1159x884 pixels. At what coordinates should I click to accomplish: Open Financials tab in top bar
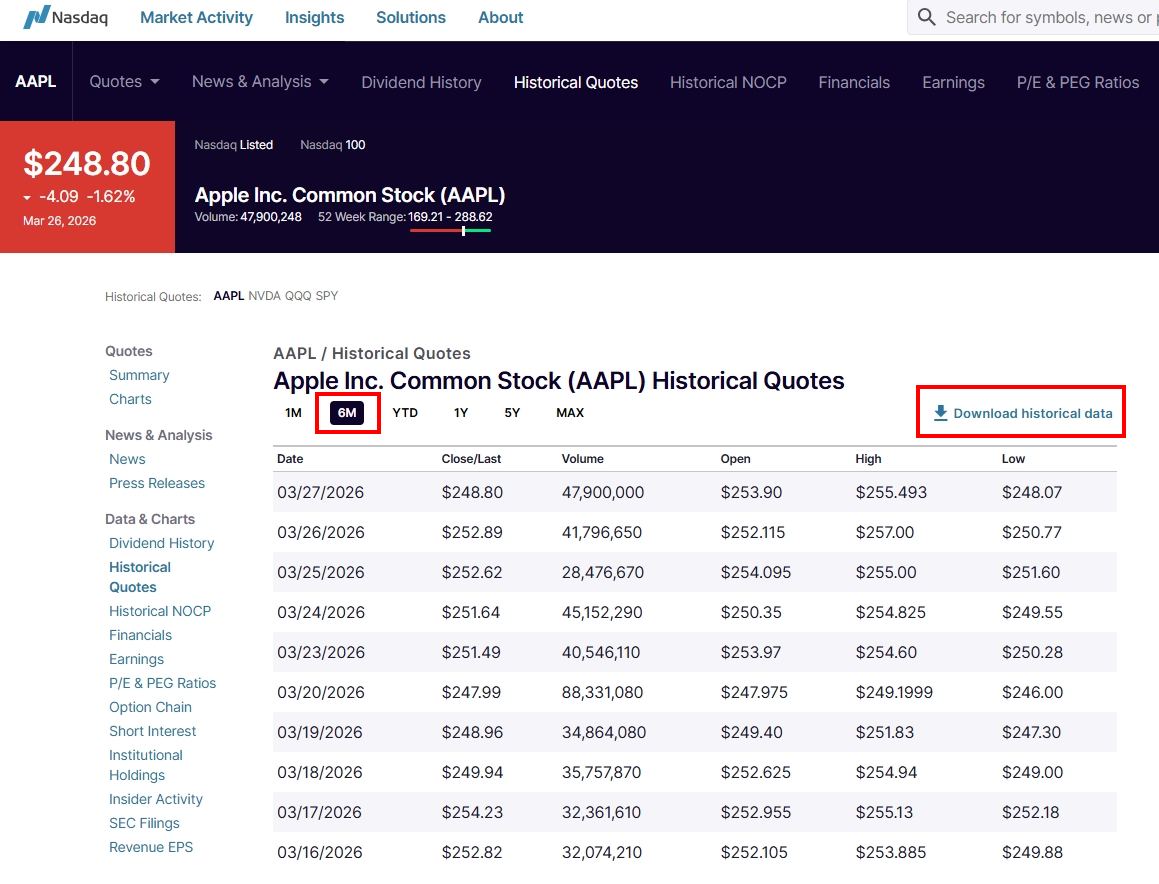[x=854, y=82]
